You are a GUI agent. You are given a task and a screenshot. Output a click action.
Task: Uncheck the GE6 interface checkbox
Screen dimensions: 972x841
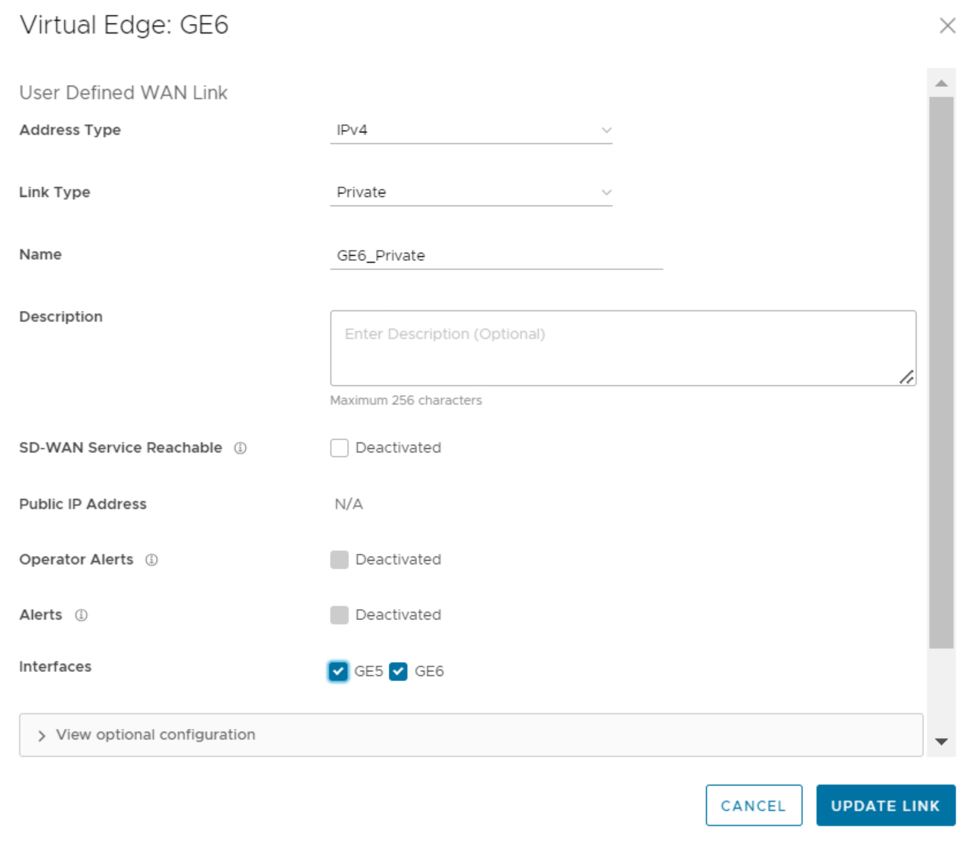tap(399, 671)
